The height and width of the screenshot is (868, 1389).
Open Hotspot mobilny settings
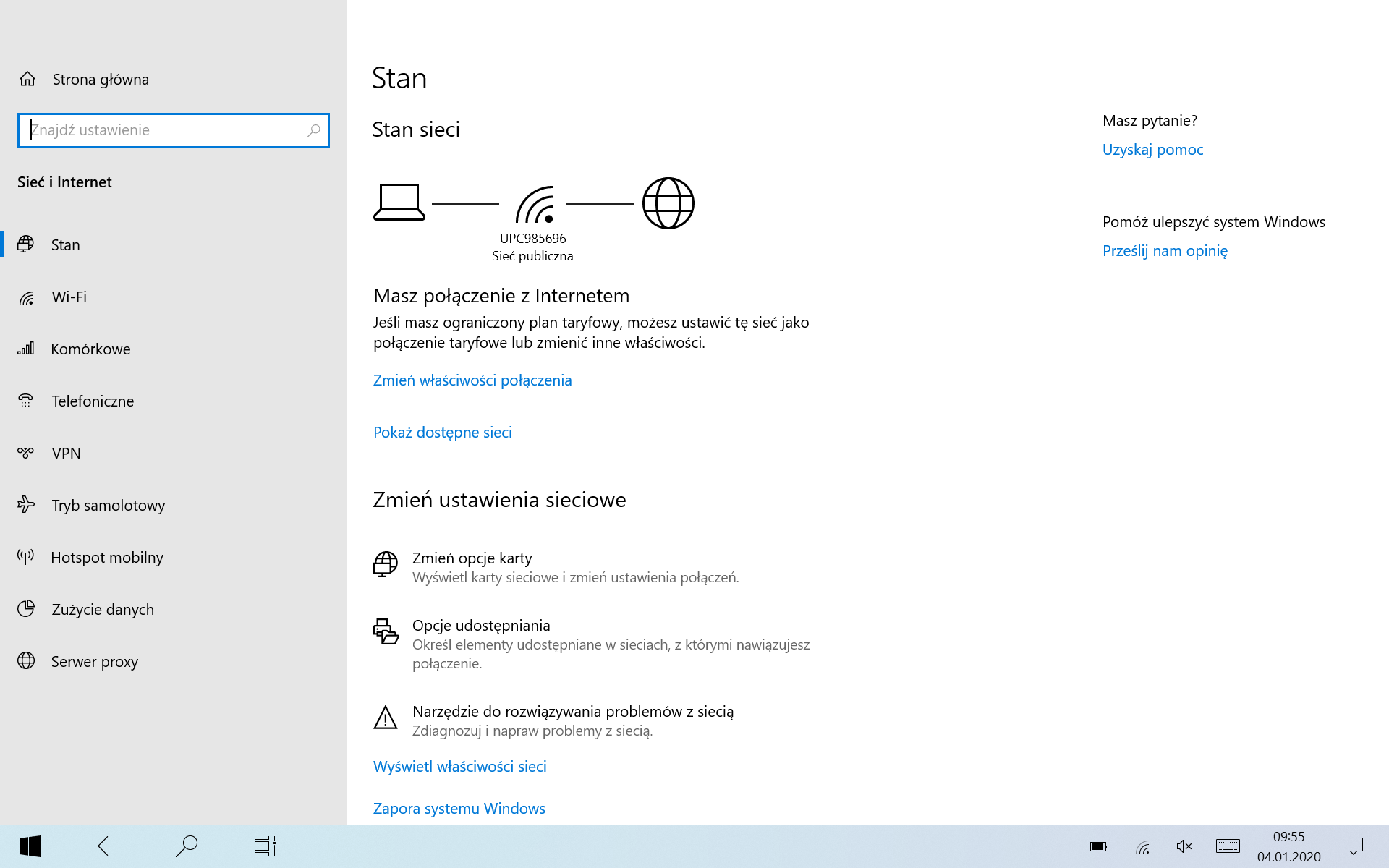point(107,558)
